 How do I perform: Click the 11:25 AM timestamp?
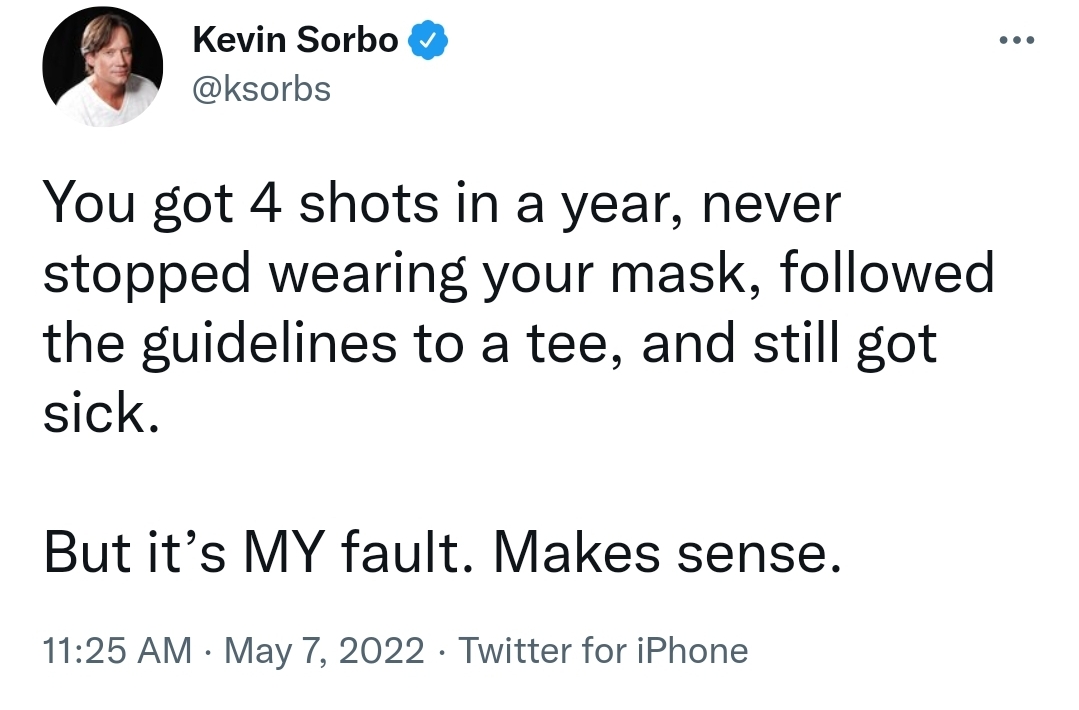[x=117, y=650]
